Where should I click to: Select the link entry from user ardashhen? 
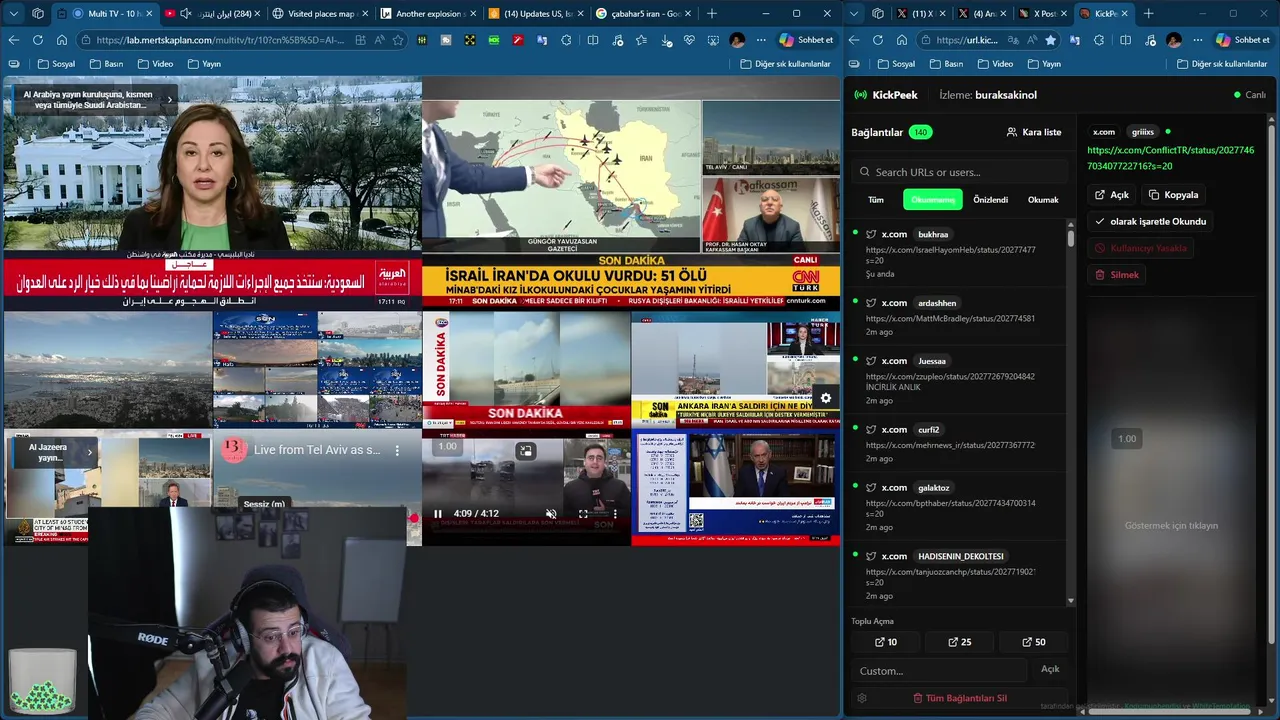pos(955,317)
